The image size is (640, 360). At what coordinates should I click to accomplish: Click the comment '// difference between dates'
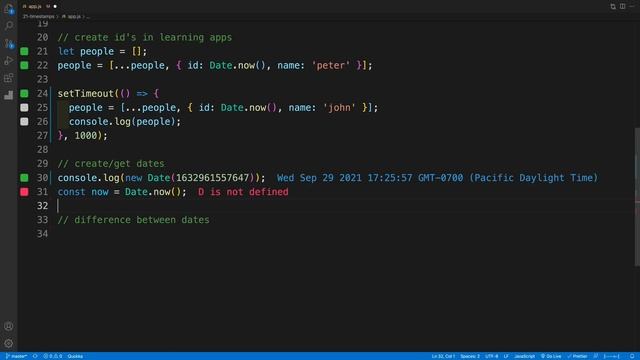(x=133, y=220)
